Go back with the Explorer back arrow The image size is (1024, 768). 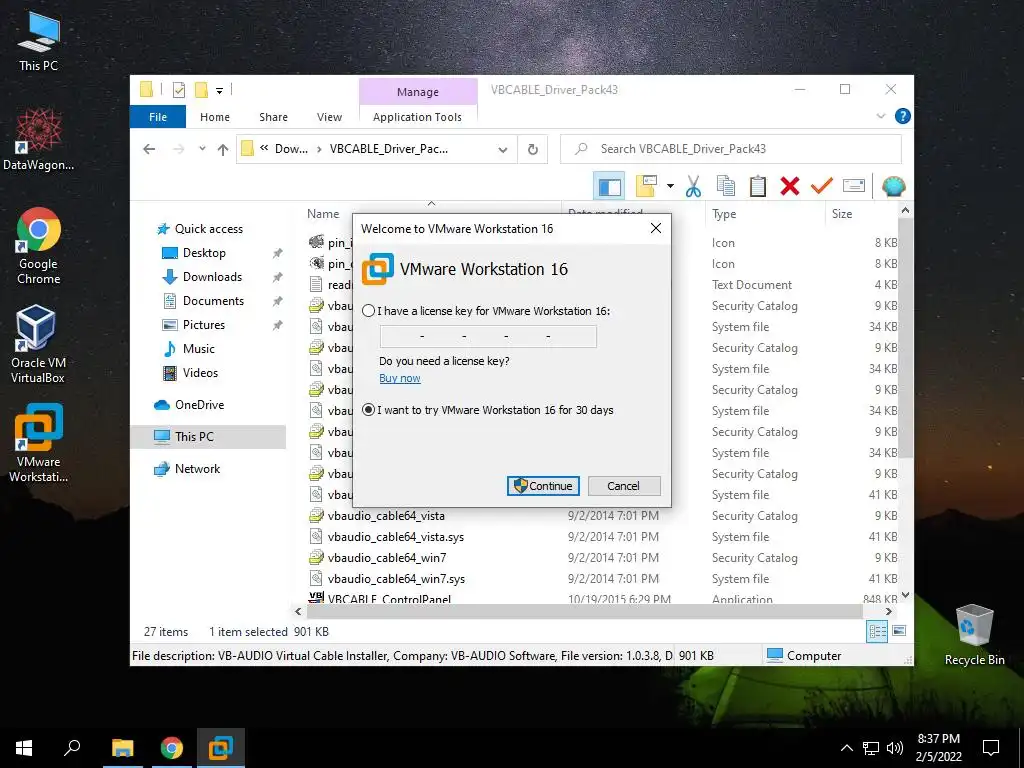149,149
